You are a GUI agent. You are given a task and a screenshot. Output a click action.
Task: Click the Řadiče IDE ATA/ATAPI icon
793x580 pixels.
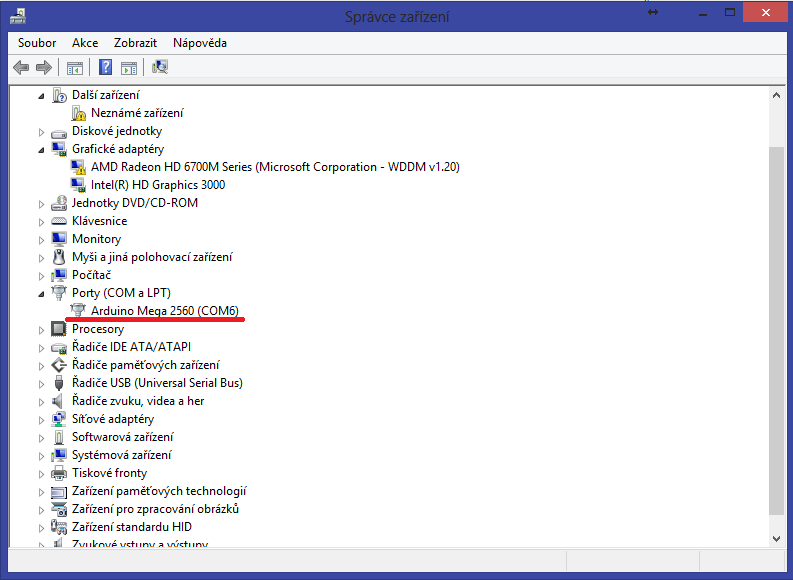[59, 347]
